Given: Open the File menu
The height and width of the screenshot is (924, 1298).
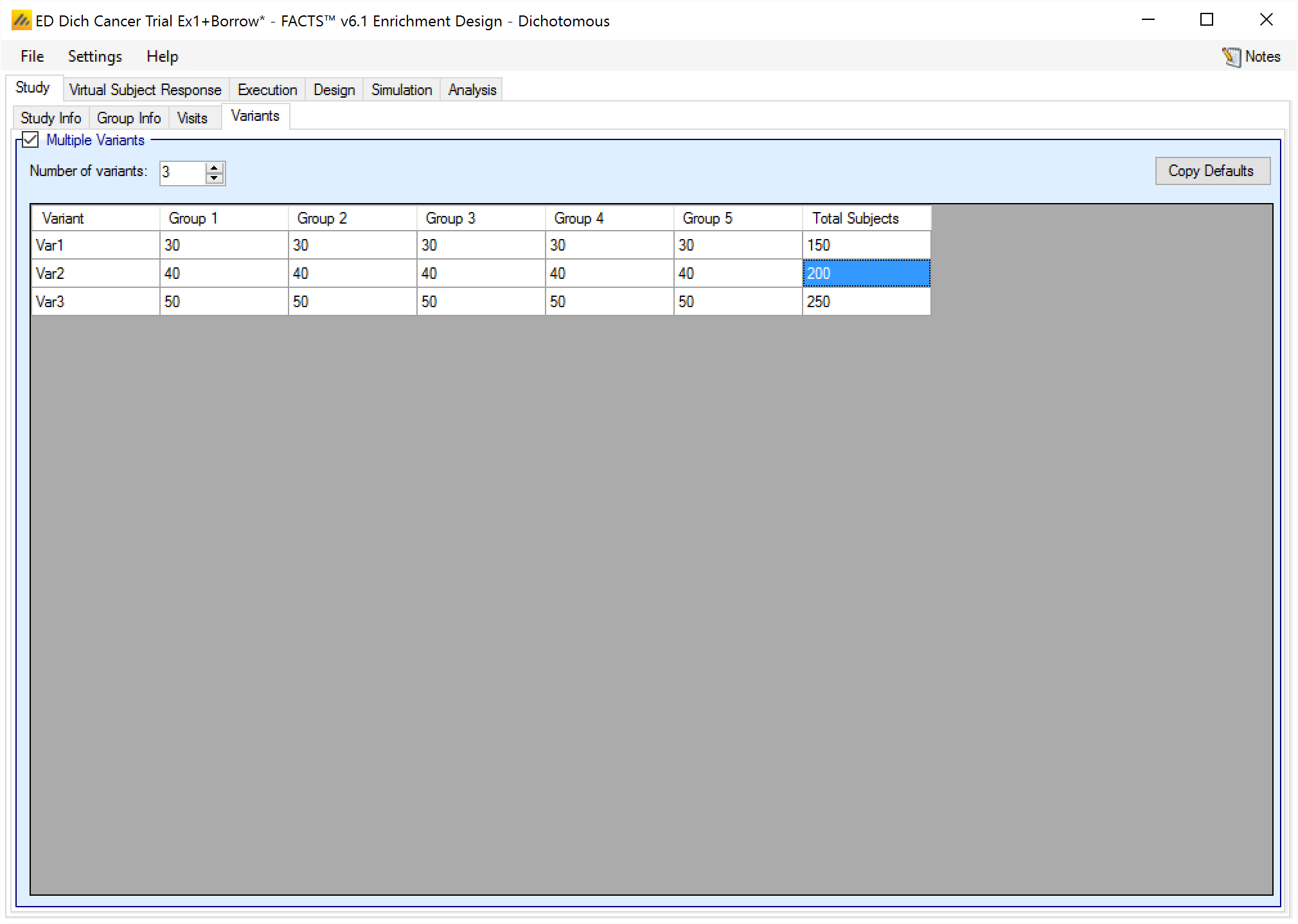Looking at the screenshot, I should pyautogui.click(x=32, y=57).
